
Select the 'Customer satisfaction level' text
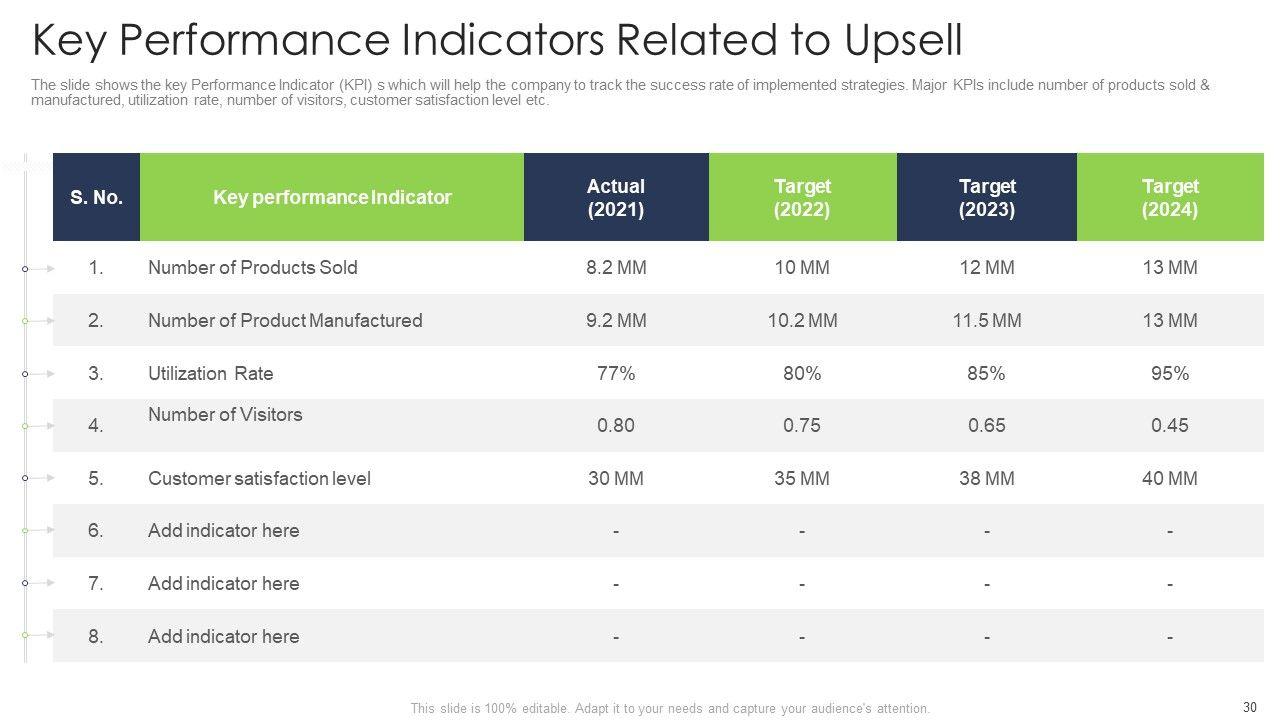point(259,479)
